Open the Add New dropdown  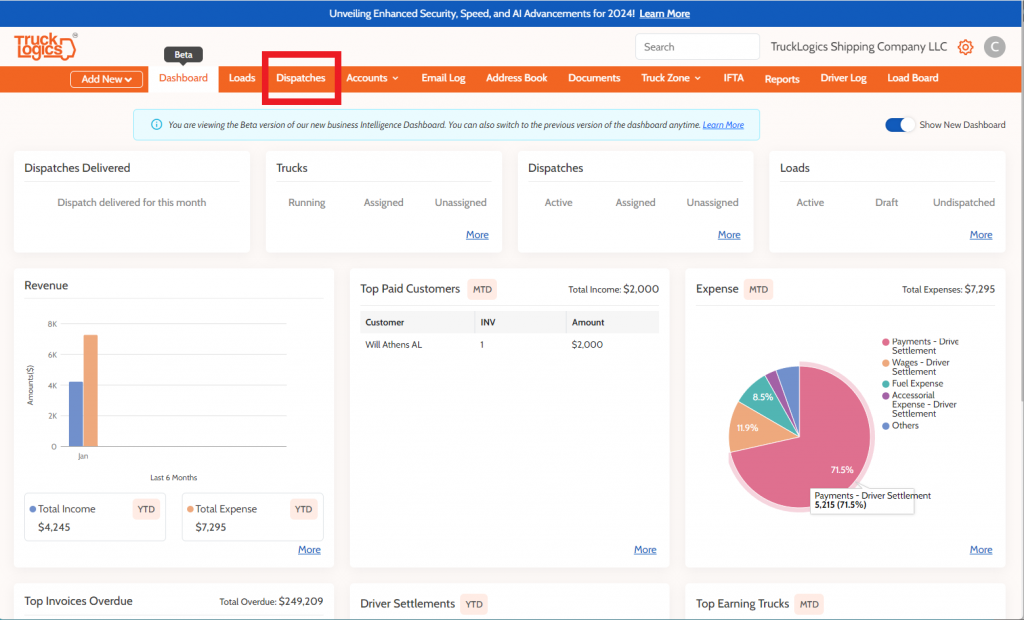click(x=106, y=79)
